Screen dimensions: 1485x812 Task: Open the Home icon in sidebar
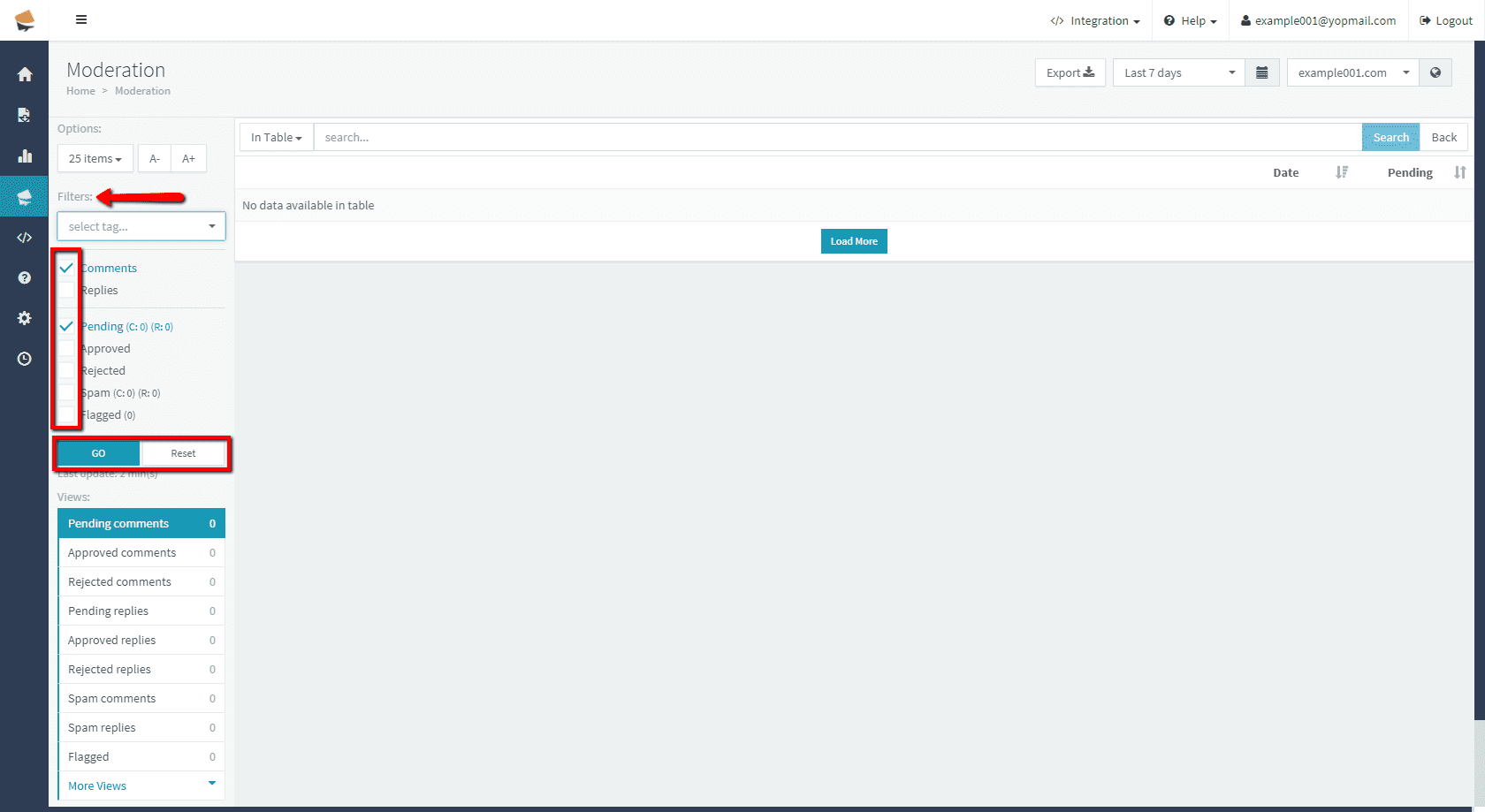pos(25,74)
